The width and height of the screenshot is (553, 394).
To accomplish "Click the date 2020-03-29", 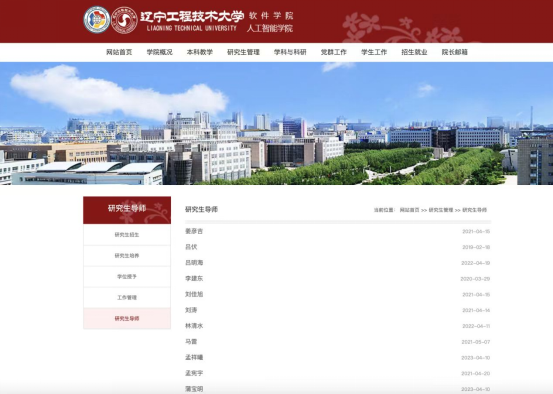I will pos(475,279).
